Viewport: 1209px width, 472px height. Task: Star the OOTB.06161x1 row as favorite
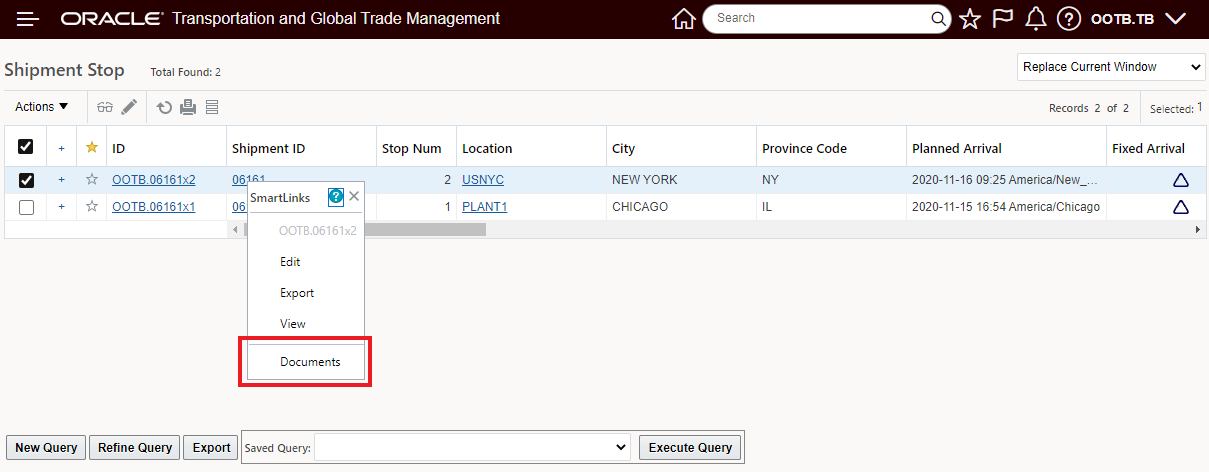point(92,207)
